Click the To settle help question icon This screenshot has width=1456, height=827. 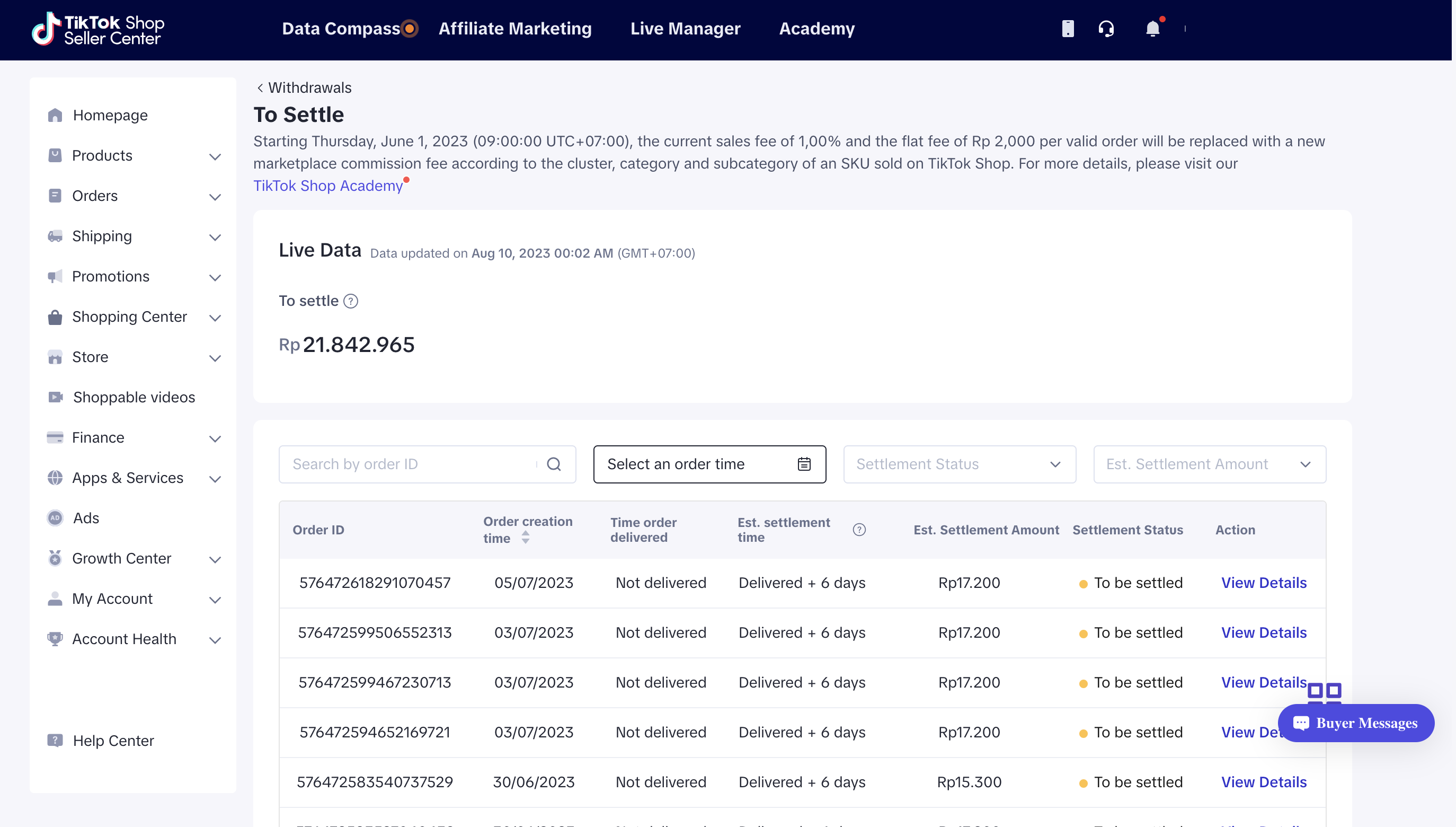tap(351, 301)
